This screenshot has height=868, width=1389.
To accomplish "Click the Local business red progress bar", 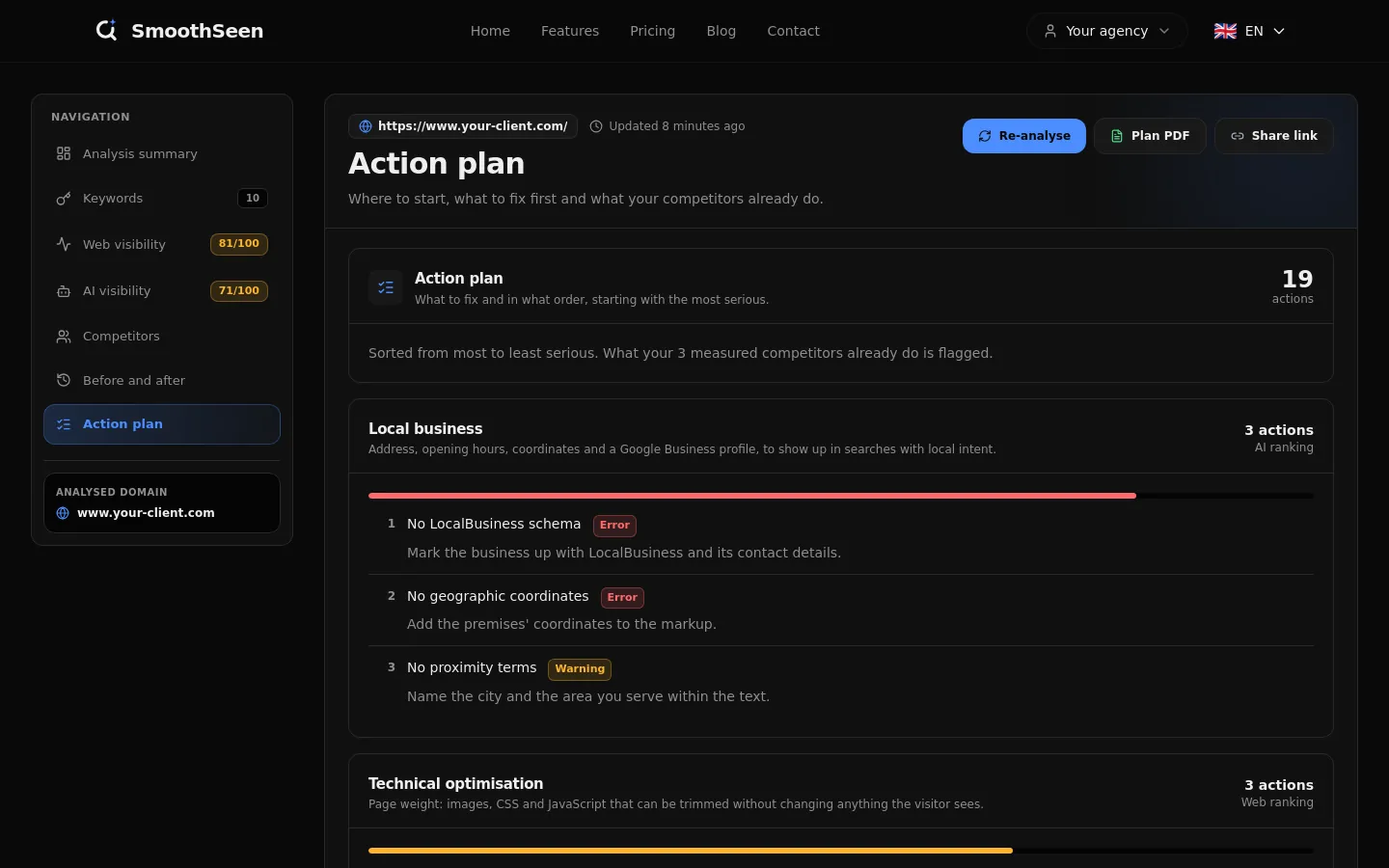I will coord(752,496).
